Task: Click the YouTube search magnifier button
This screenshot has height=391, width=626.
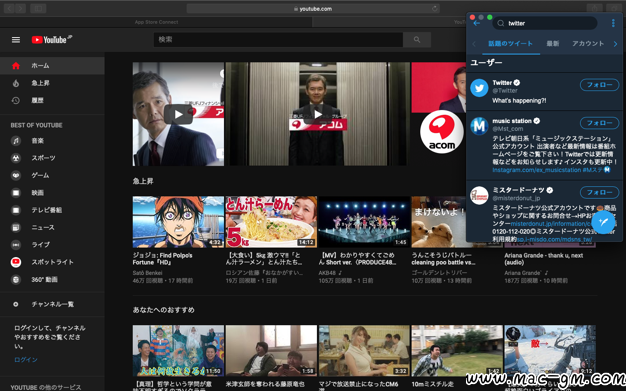Action: [x=417, y=40]
